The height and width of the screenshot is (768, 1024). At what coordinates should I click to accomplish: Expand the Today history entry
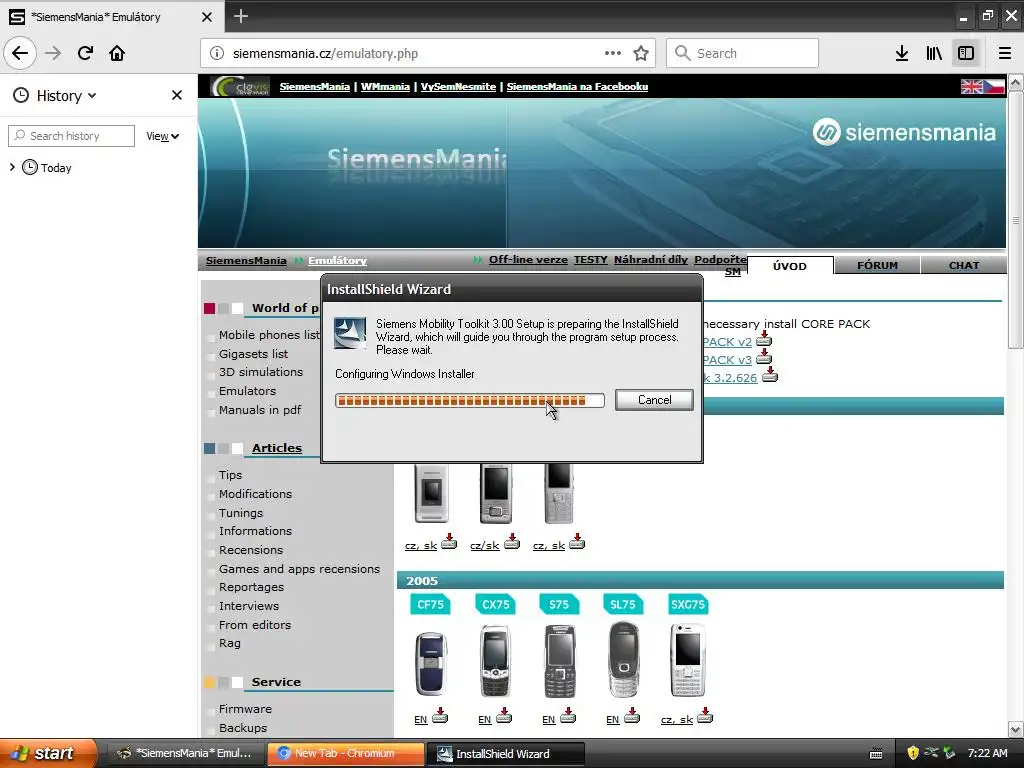[12, 168]
